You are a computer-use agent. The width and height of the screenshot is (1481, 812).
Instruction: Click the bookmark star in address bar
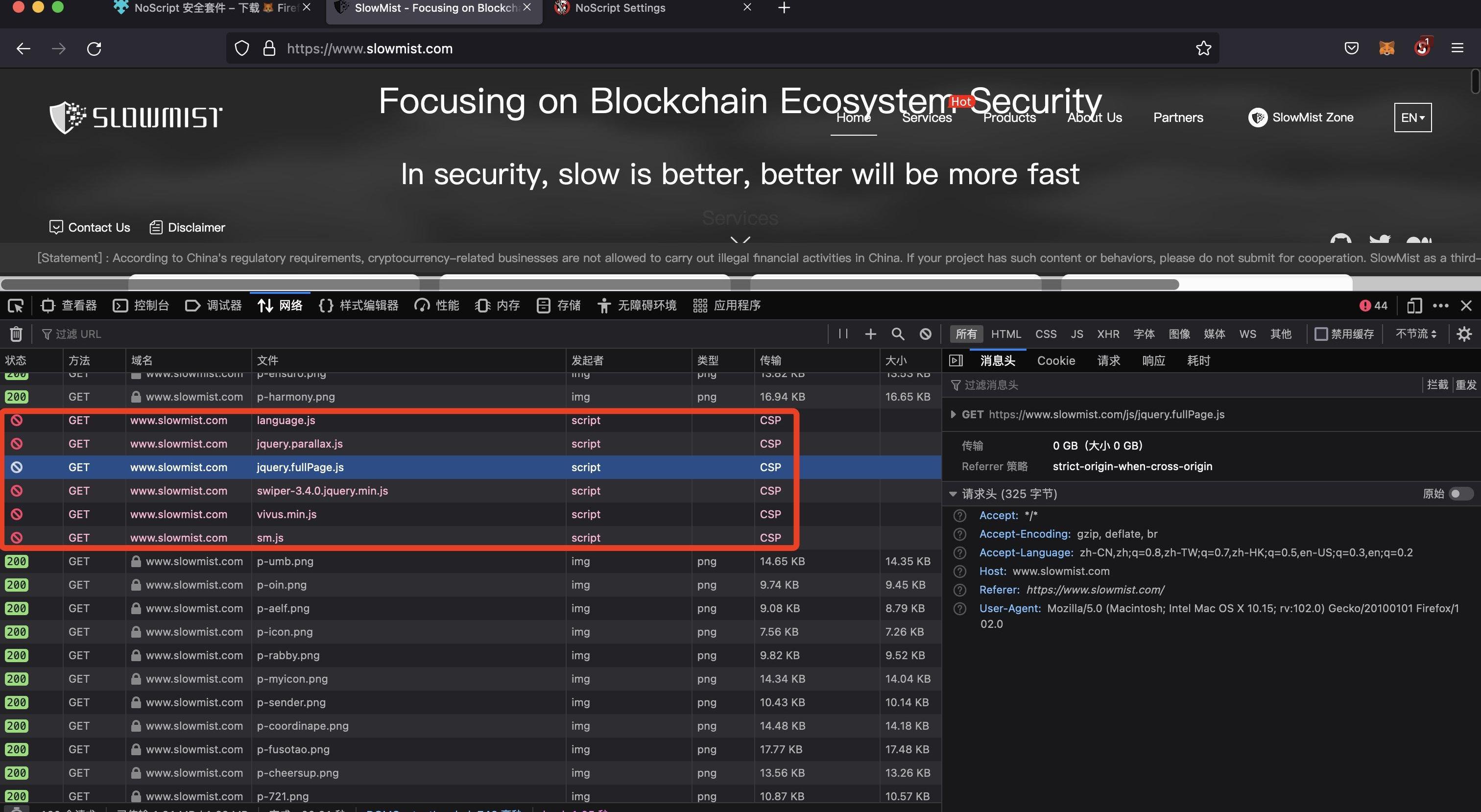tap(1203, 48)
